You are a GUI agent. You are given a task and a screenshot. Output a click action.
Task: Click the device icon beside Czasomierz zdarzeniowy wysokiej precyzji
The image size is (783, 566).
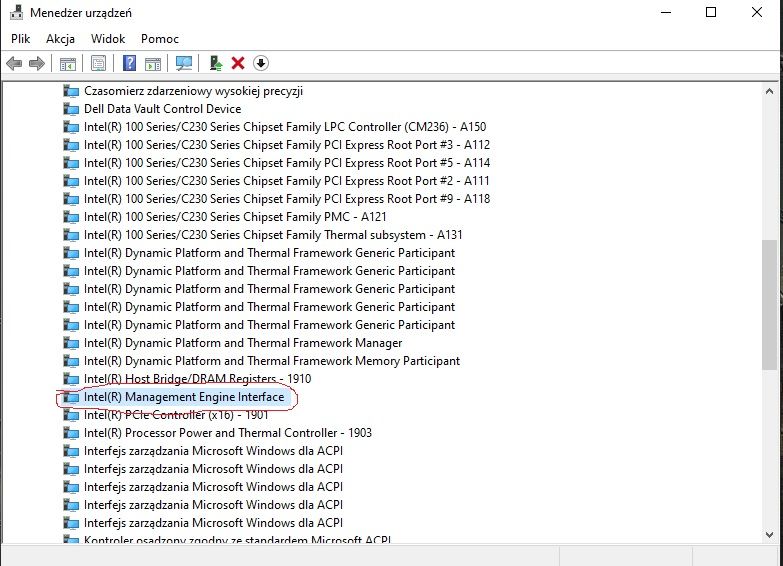point(71,91)
